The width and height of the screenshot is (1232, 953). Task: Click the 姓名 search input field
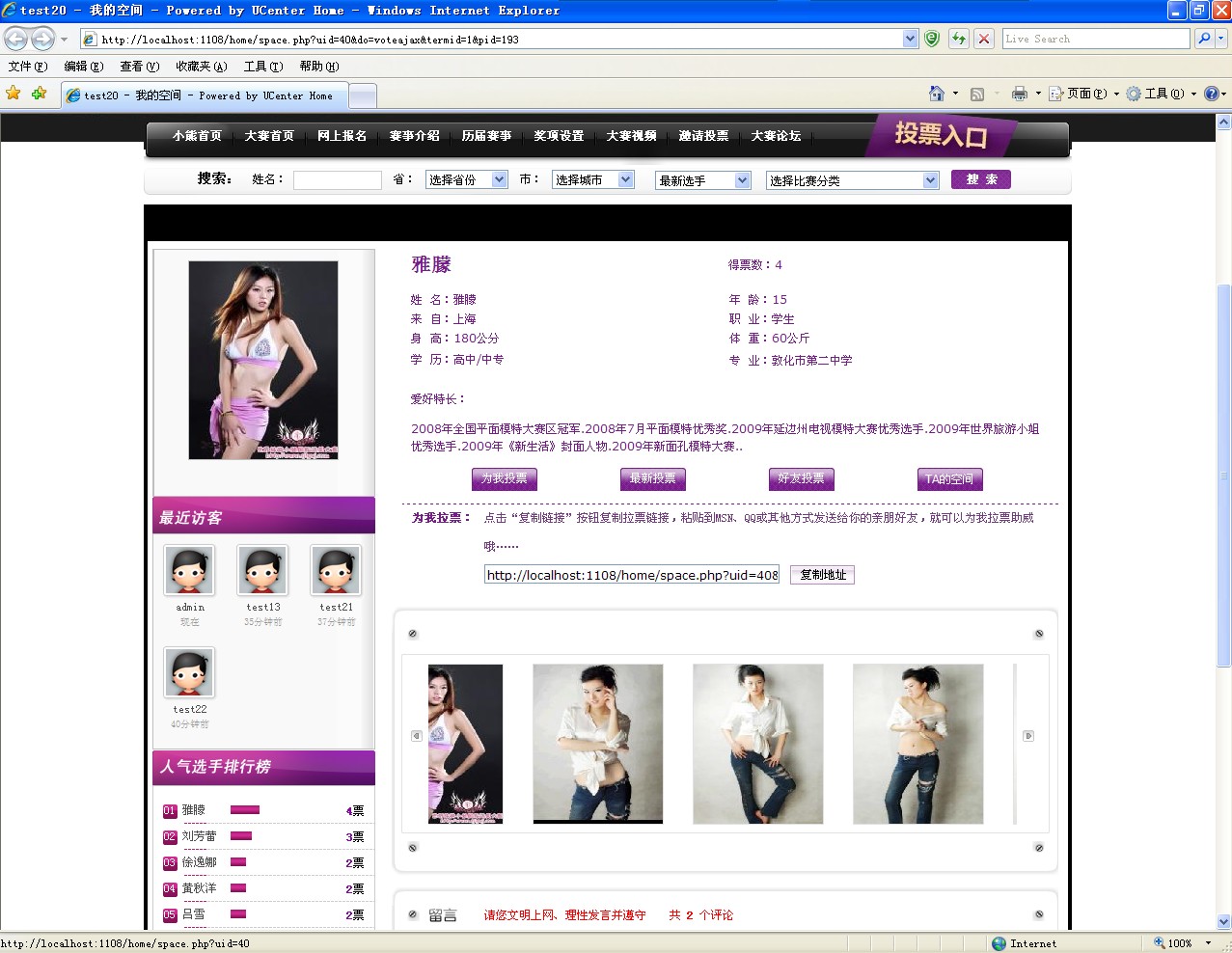coord(338,180)
